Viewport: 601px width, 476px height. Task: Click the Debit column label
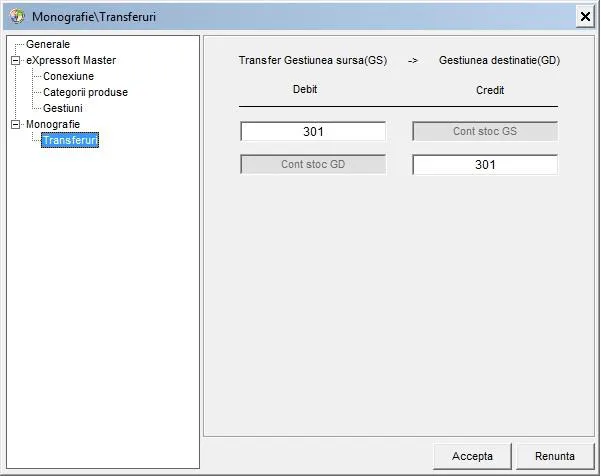(x=305, y=89)
